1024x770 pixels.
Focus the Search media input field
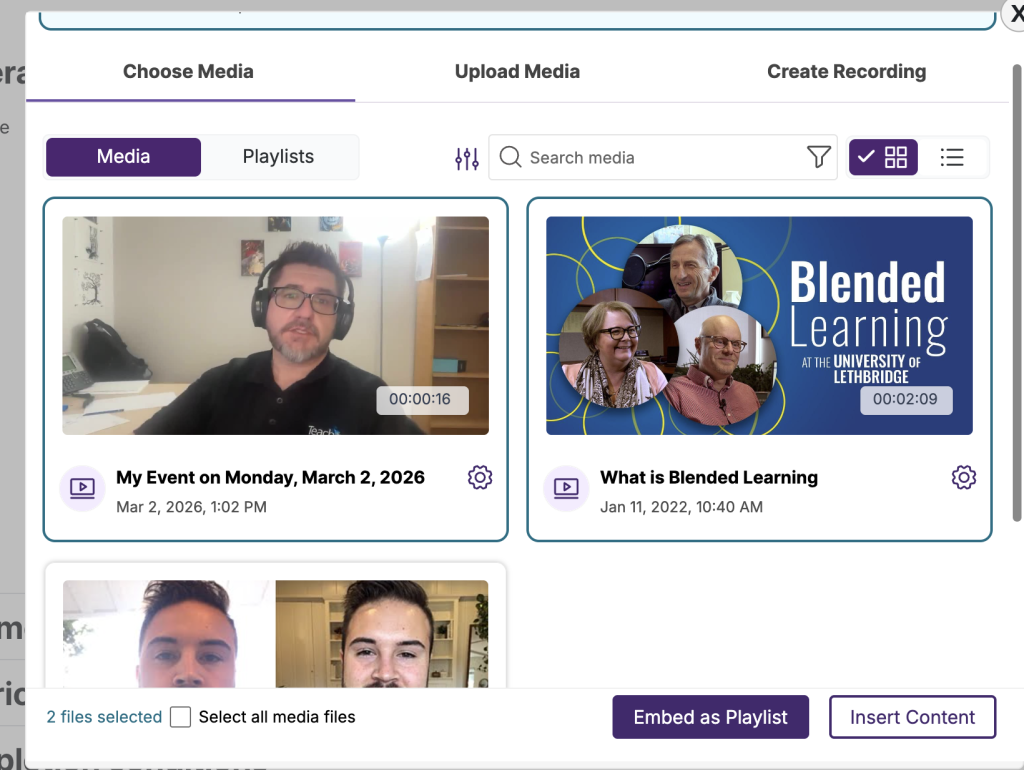point(663,157)
